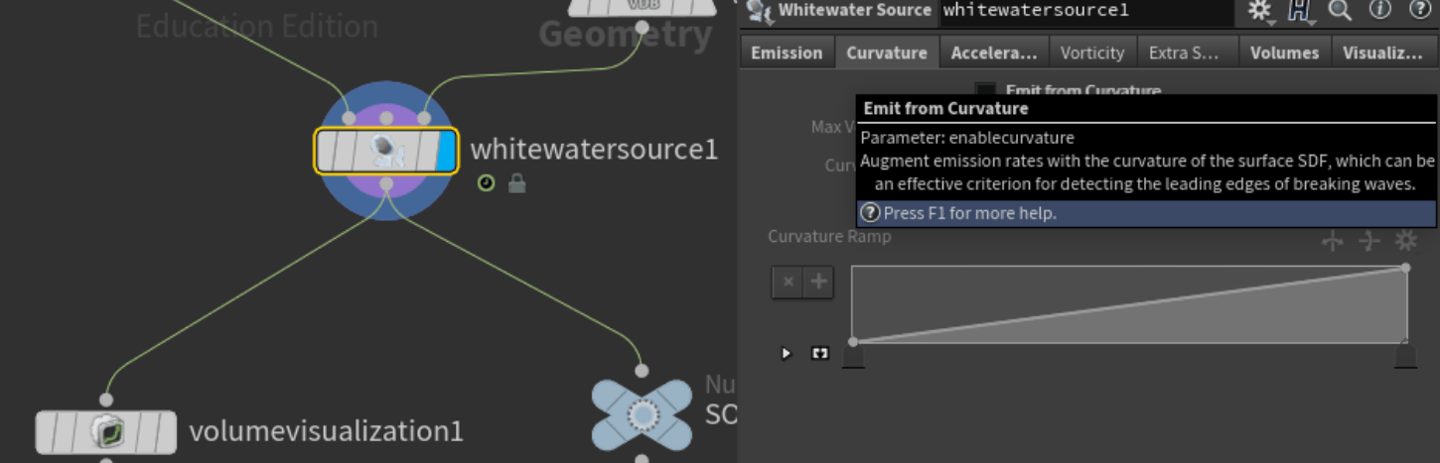Click the magnifier search parameters icon
Screen dimensions: 1440x463
click(x=1340, y=11)
